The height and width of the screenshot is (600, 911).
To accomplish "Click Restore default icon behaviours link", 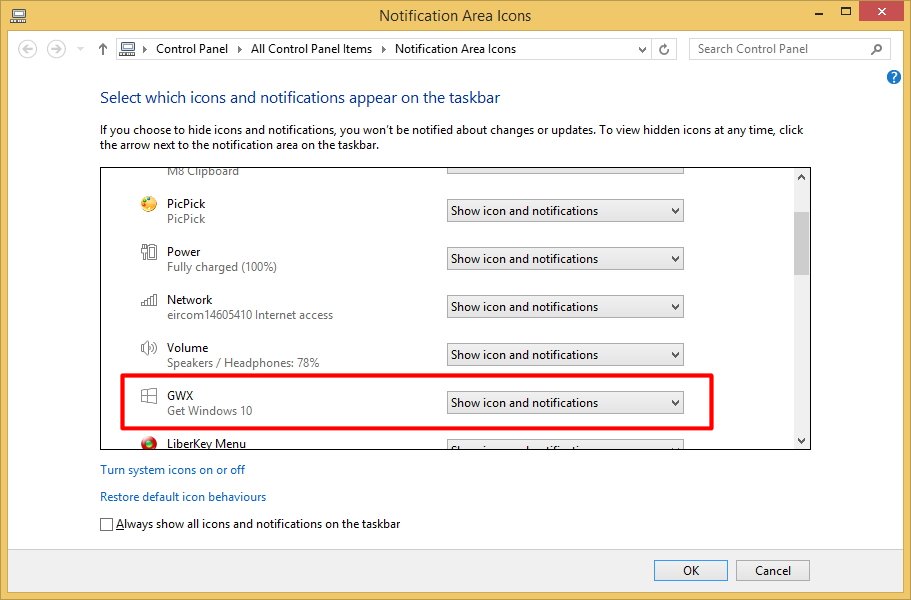I will (x=183, y=497).
